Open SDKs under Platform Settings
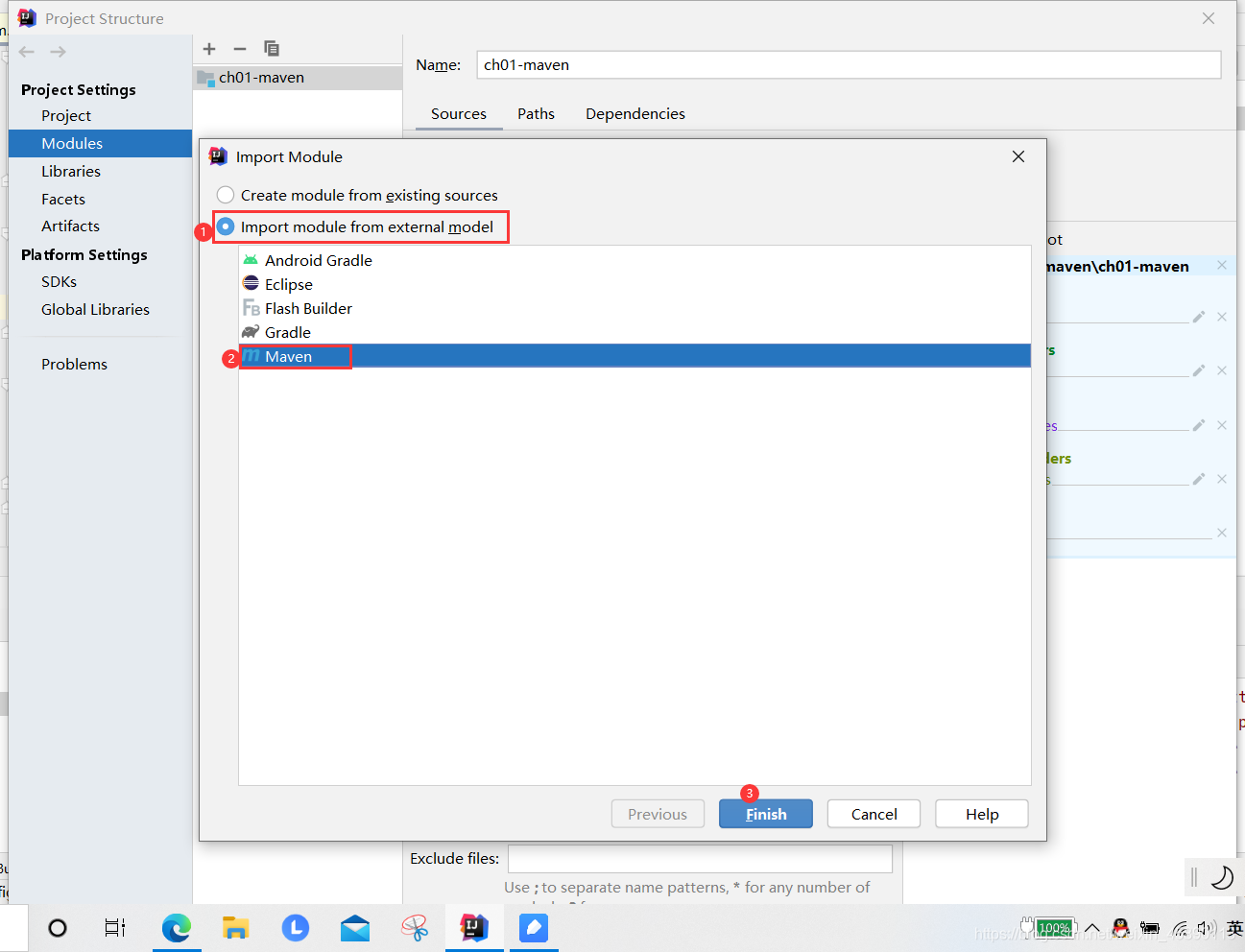The height and width of the screenshot is (952, 1245). pos(59,282)
